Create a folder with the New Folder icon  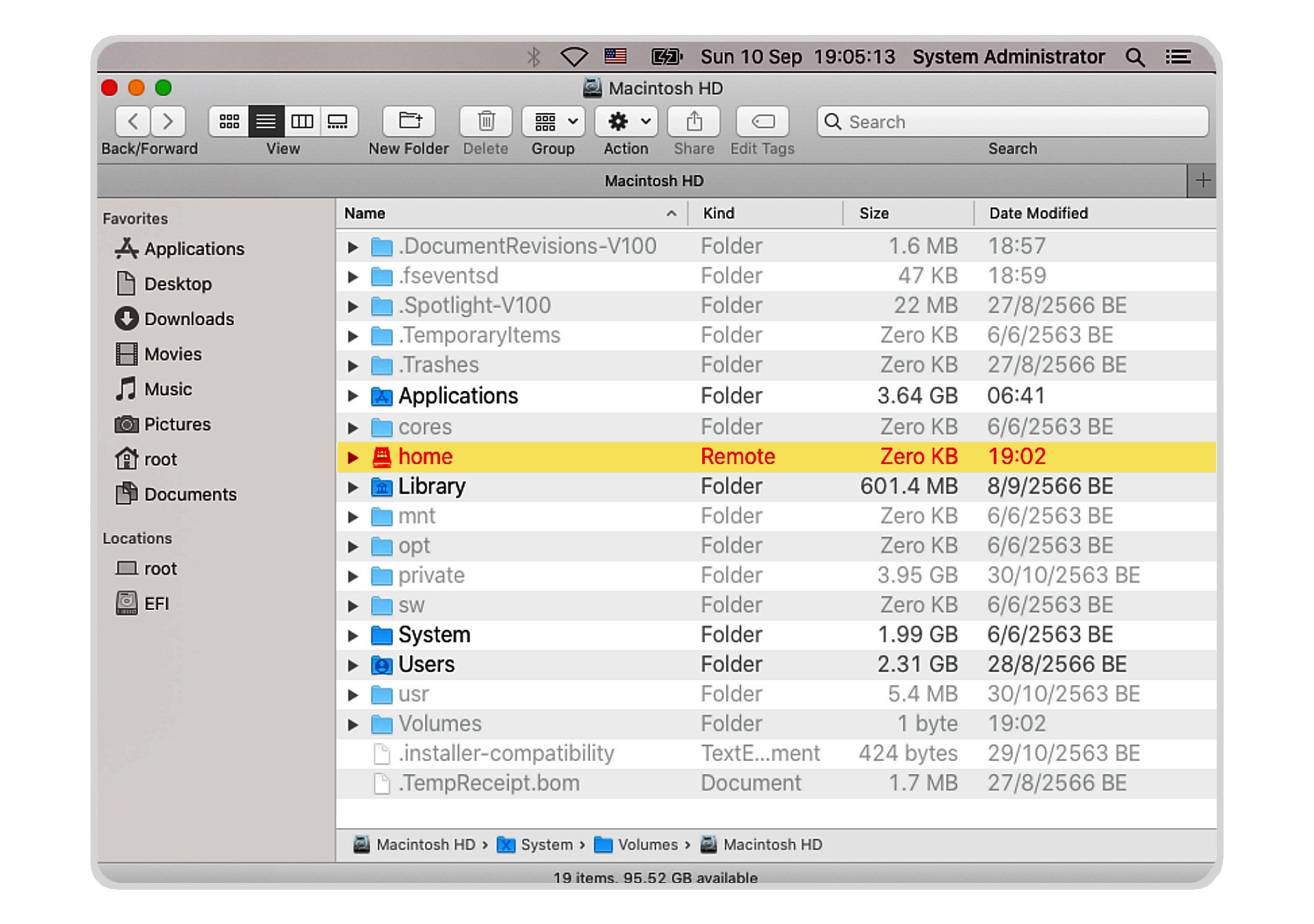coord(409,121)
